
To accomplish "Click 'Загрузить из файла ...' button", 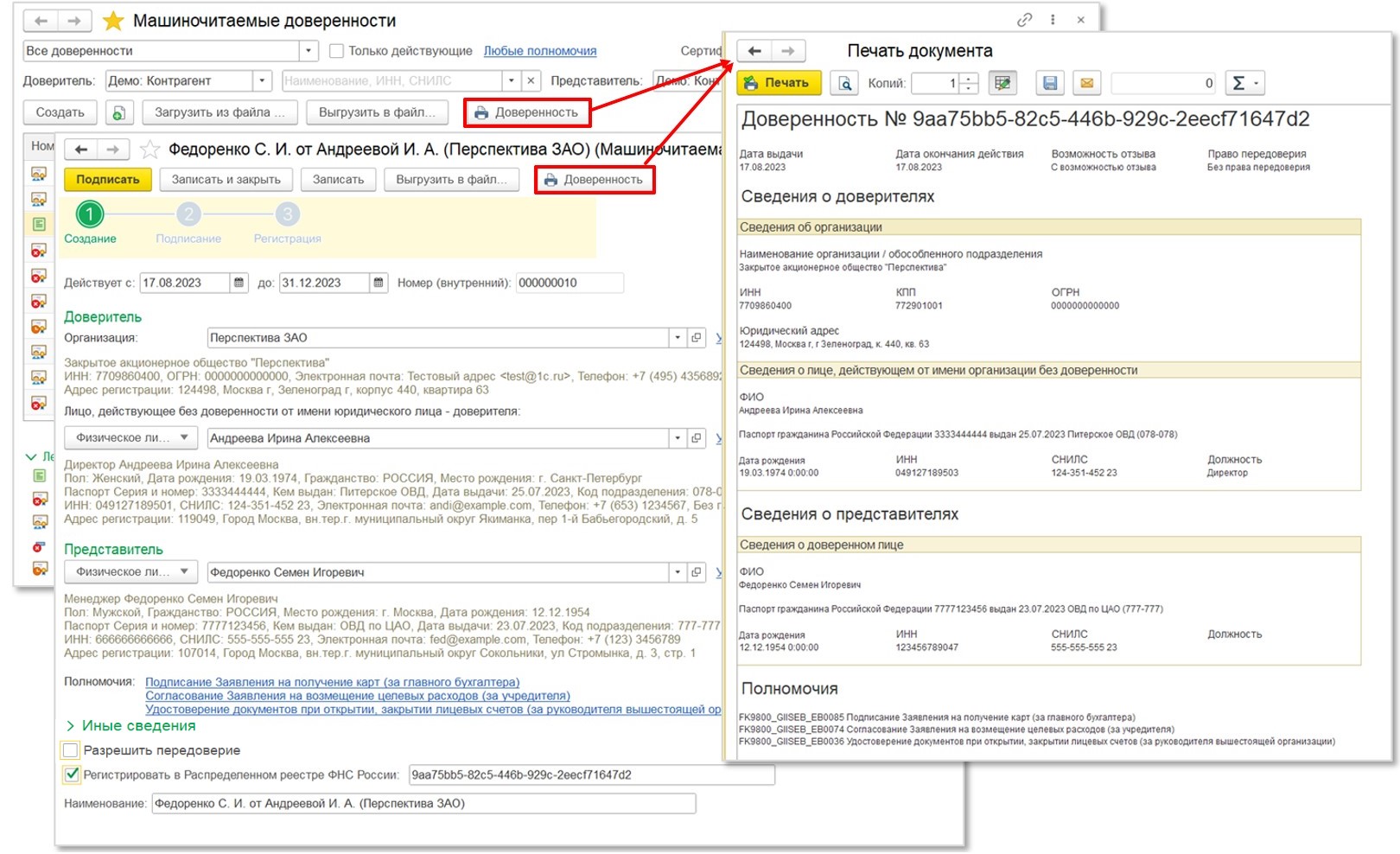I will click(x=220, y=112).
